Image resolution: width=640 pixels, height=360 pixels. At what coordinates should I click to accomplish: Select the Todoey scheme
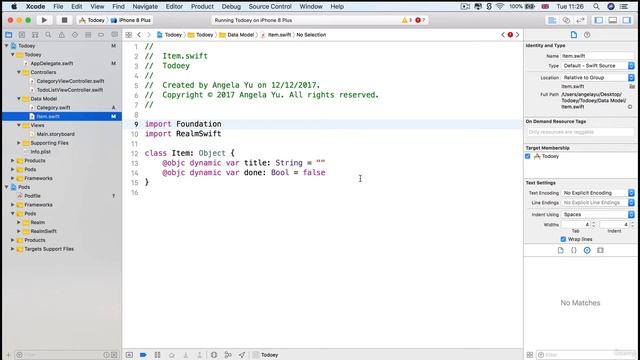tap(92, 20)
